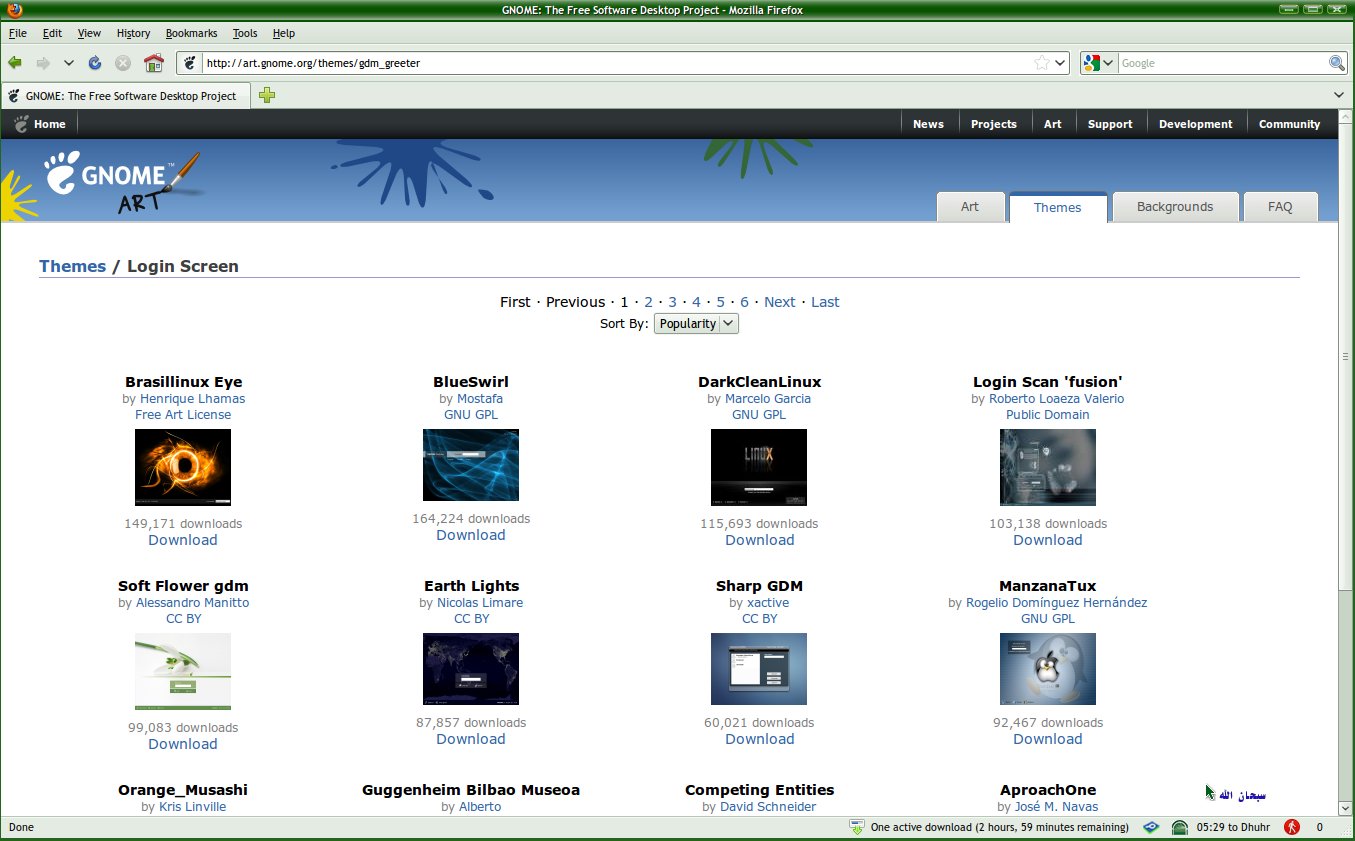
Task: Expand the search engine chooser next to Google logo
Action: click(x=1110, y=62)
